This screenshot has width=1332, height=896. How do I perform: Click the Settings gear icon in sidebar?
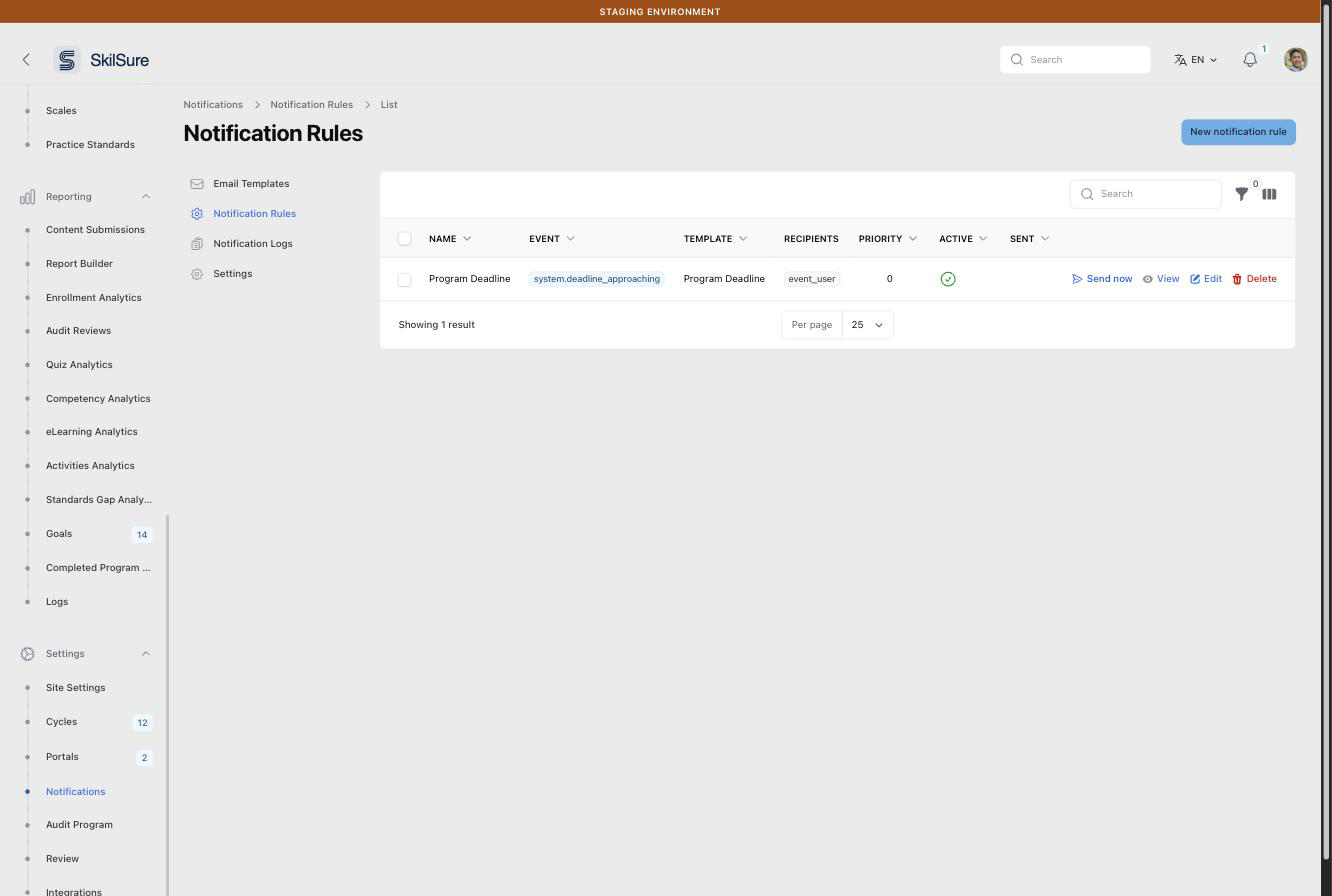click(x=28, y=654)
